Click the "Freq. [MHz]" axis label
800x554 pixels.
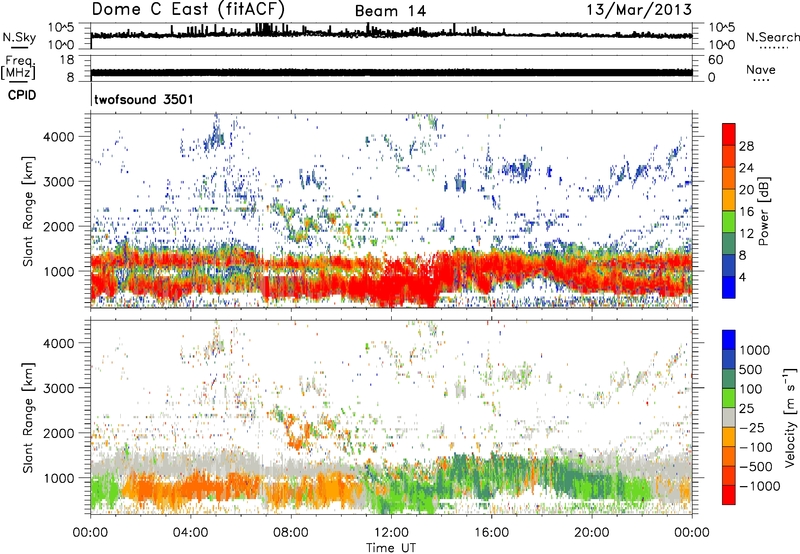19,68
